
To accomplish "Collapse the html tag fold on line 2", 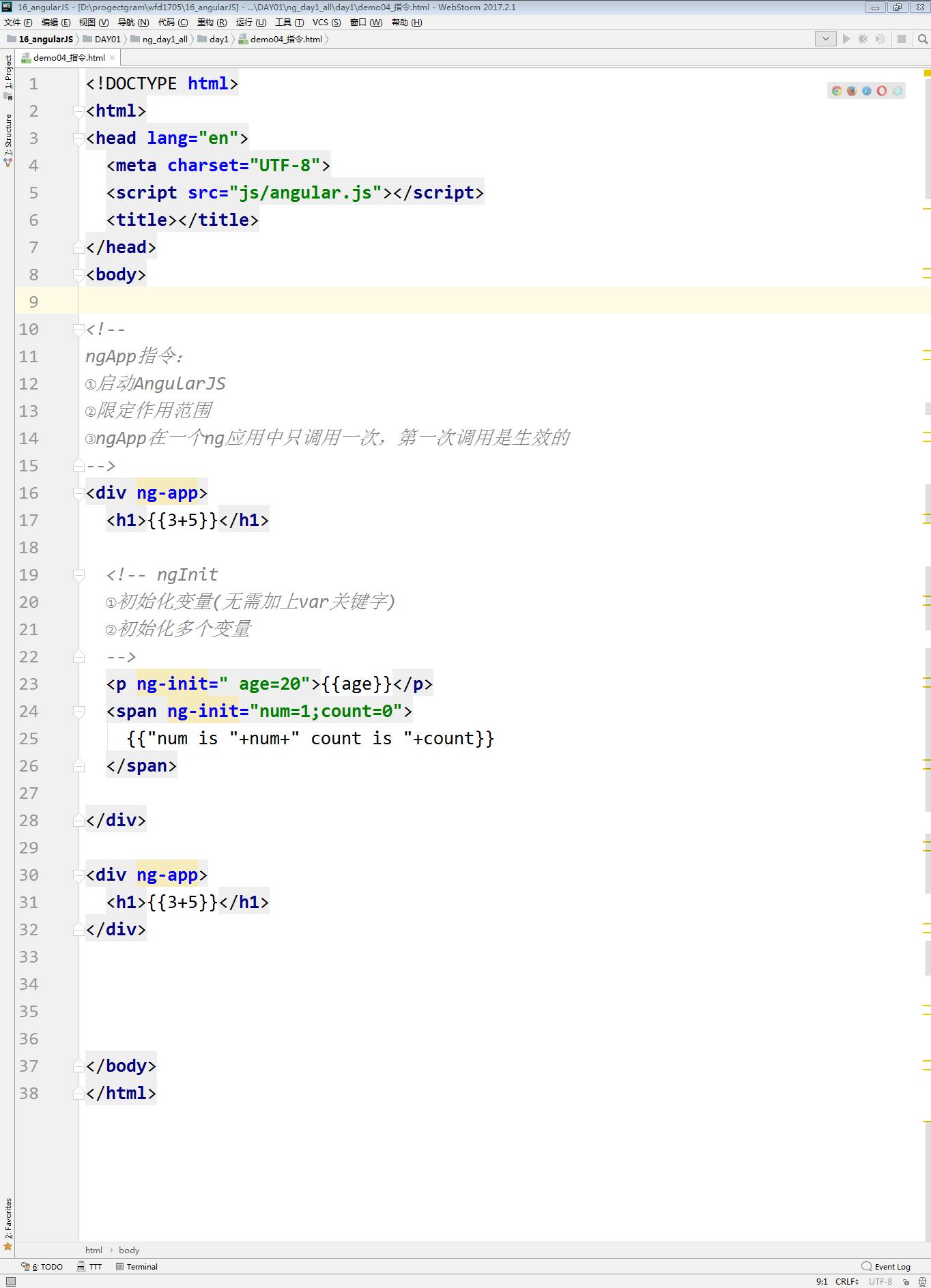I will point(78,111).
